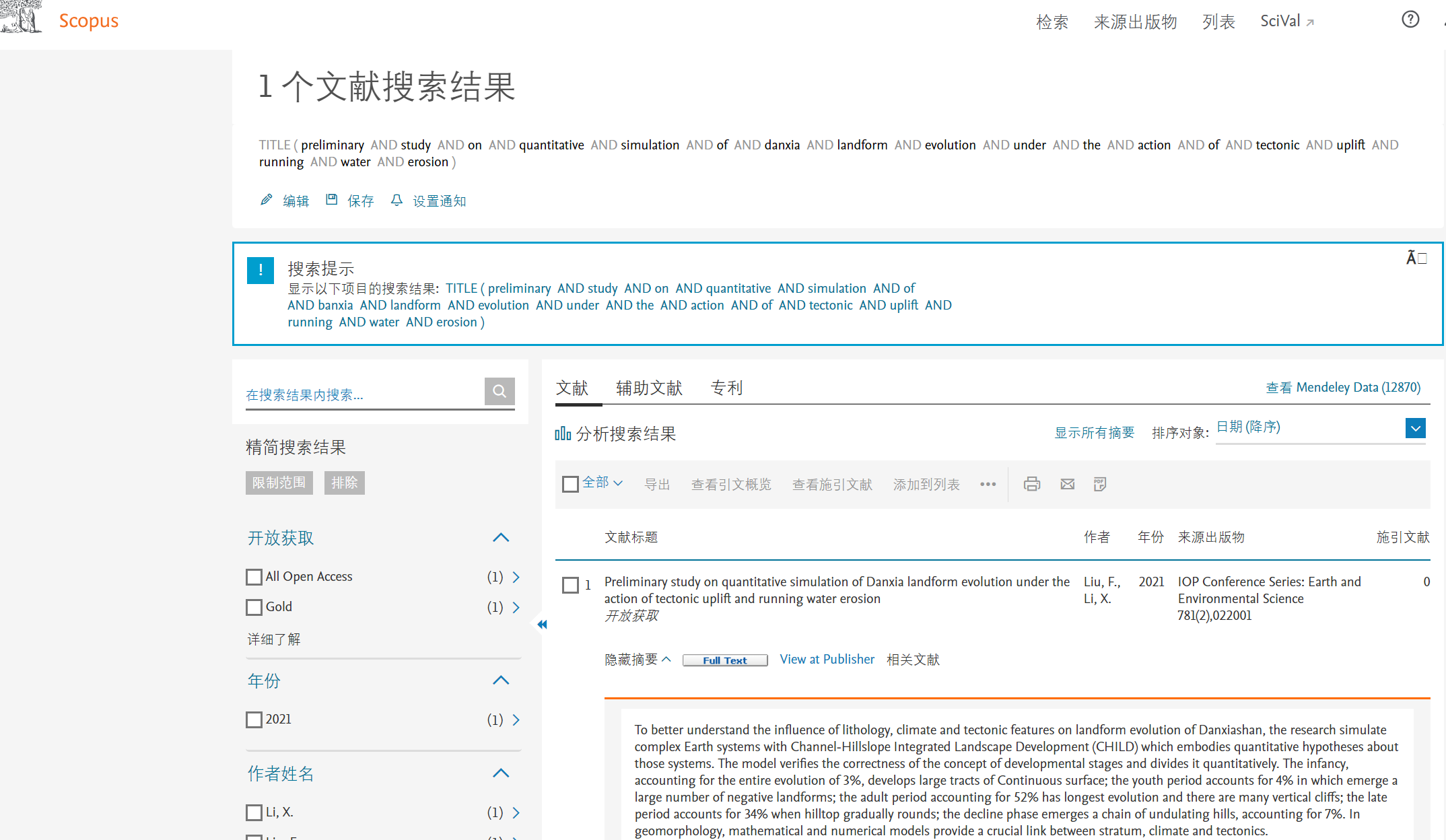Switch to the 专利 tab
This screenshot has height=840, width=1446.
727,388
